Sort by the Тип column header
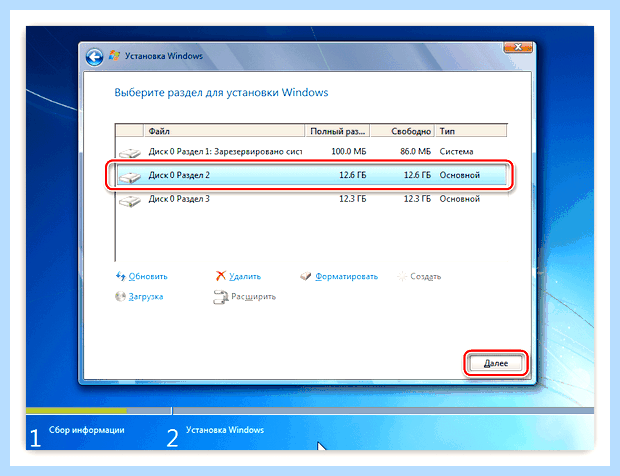 [471, 131]
